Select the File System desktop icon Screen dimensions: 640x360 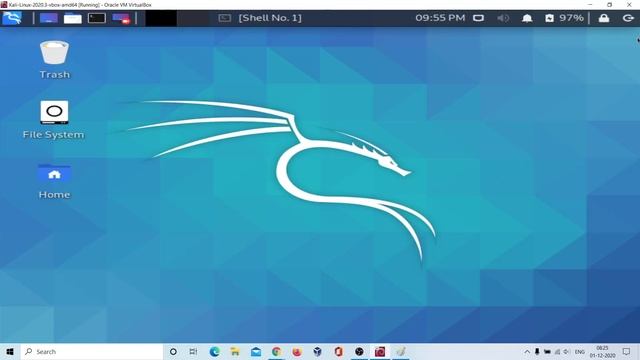(x=53, y=120)
